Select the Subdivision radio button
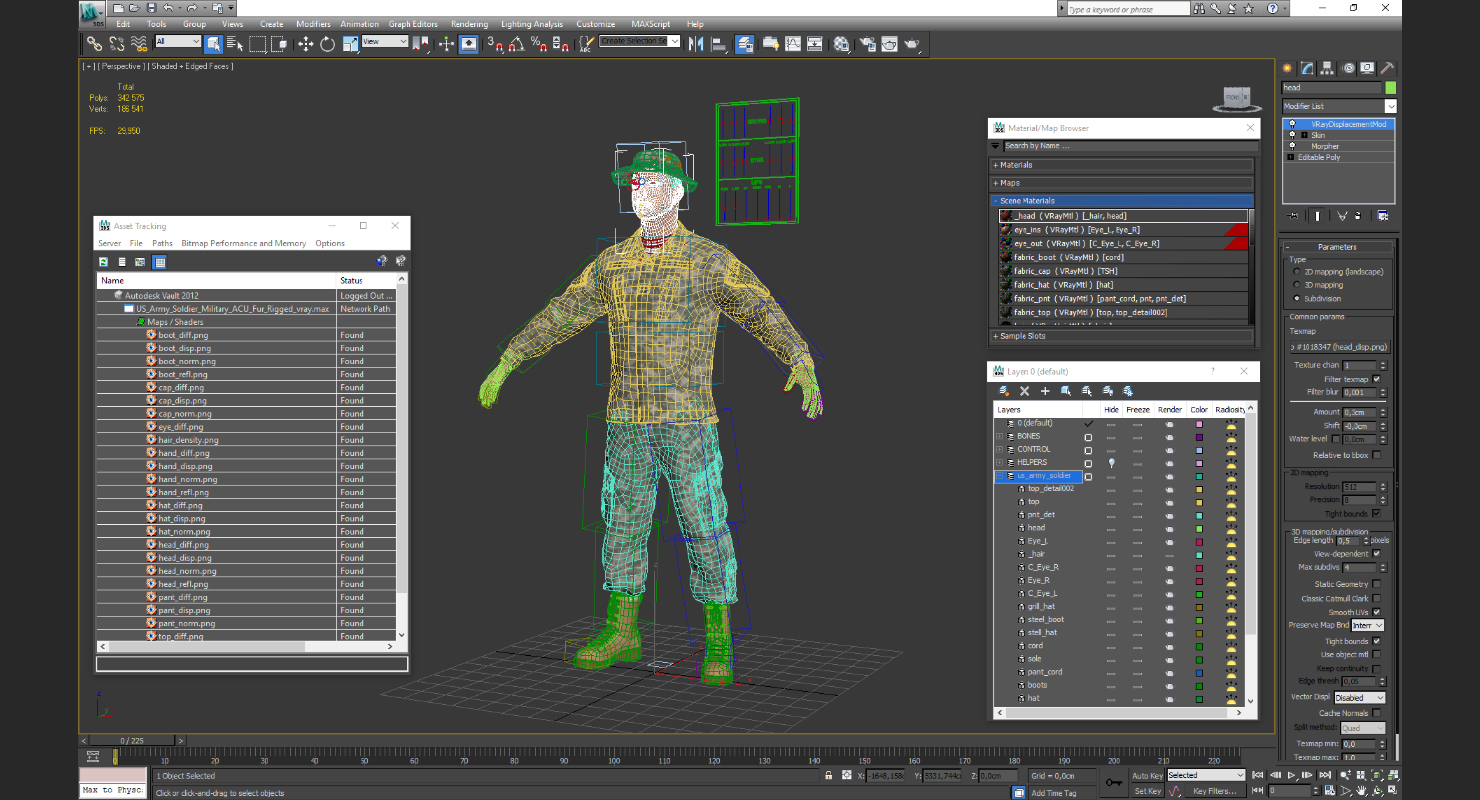This screenshot has width=1480, height=800. [1298, 298]
